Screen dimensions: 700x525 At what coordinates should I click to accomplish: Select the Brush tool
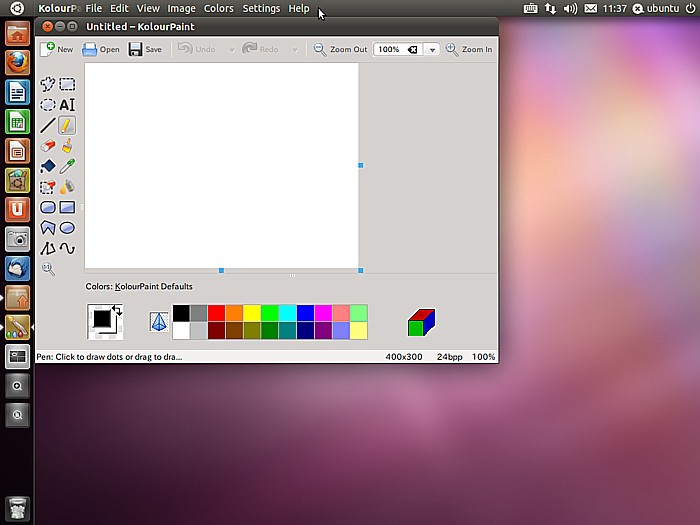pyautogui.click(x=67, y=146)
